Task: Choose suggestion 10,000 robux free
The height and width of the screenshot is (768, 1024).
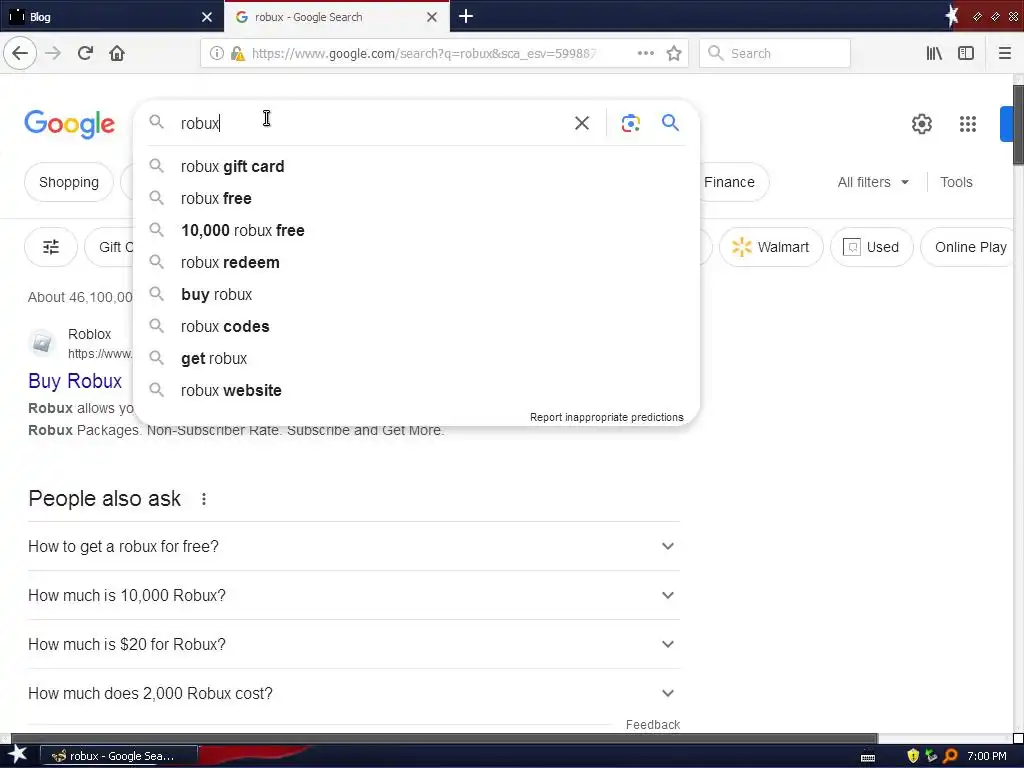Action: coord(416,231)
